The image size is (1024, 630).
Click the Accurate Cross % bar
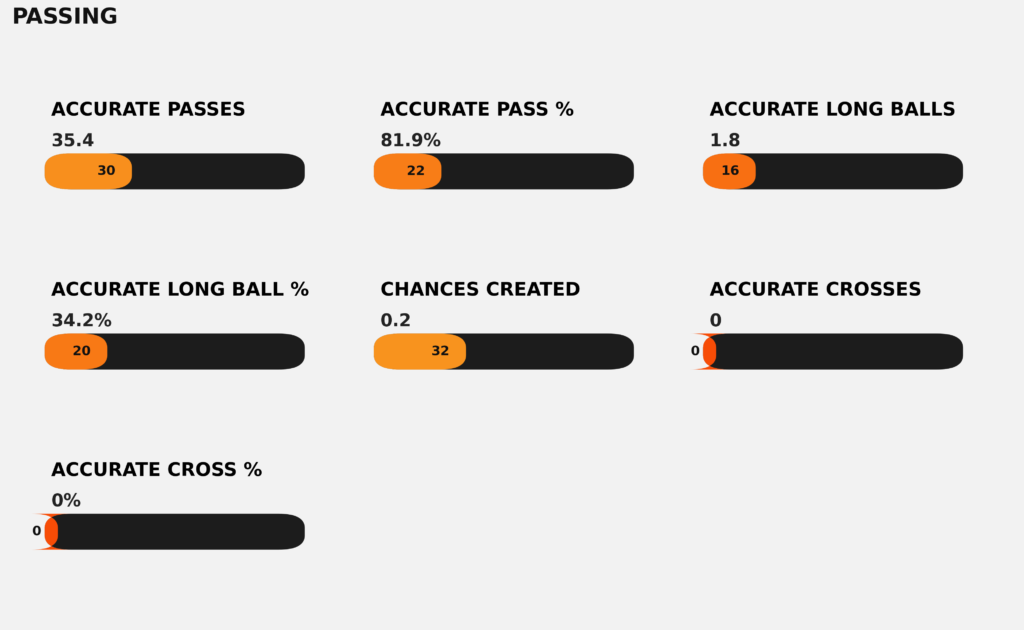pyautogui.click(x=175, y=531)
